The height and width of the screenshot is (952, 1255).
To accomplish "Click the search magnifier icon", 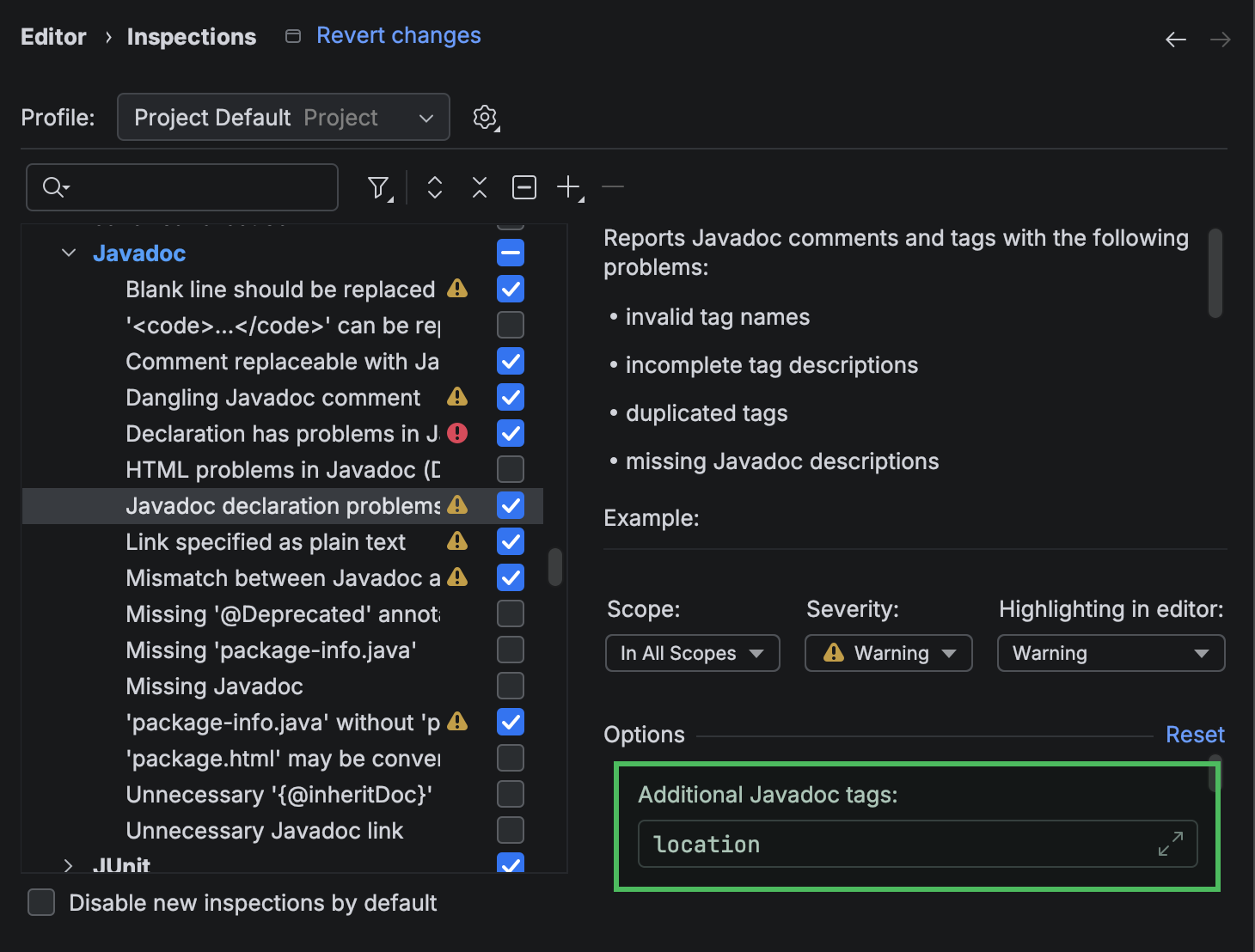I will [55, 186].
